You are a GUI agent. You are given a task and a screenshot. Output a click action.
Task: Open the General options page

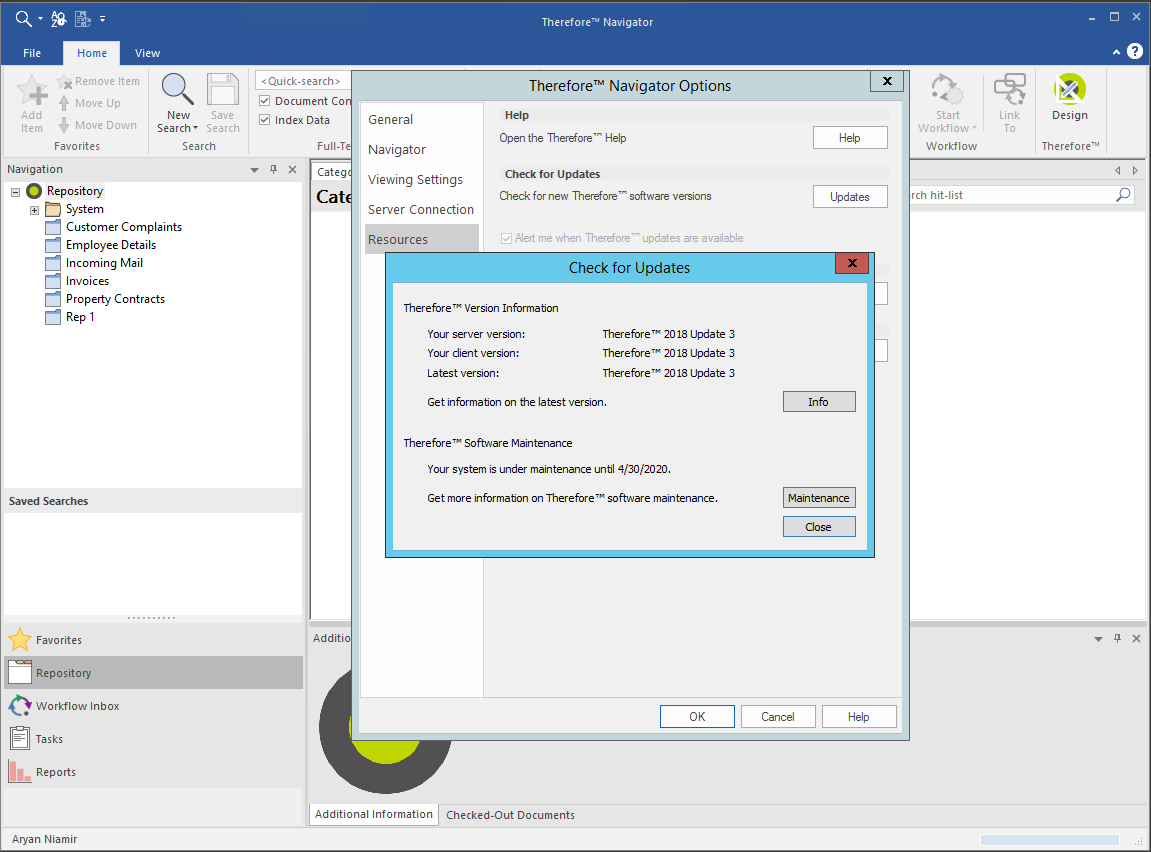(421, 120)
